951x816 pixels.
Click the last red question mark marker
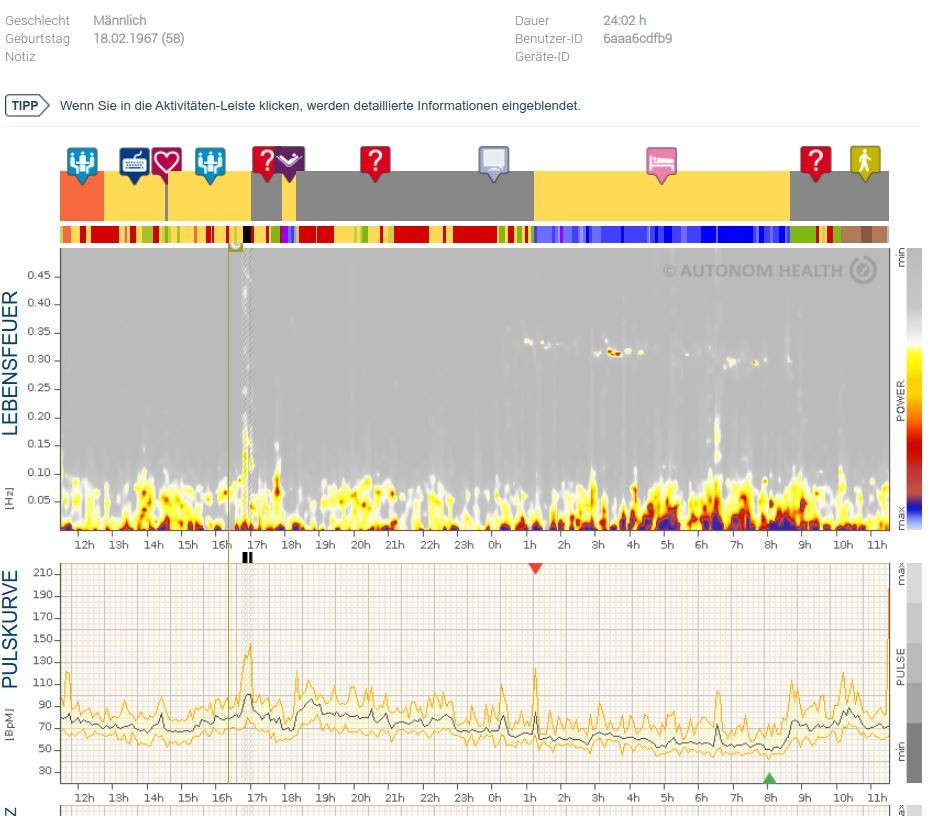tap(815, 160)
